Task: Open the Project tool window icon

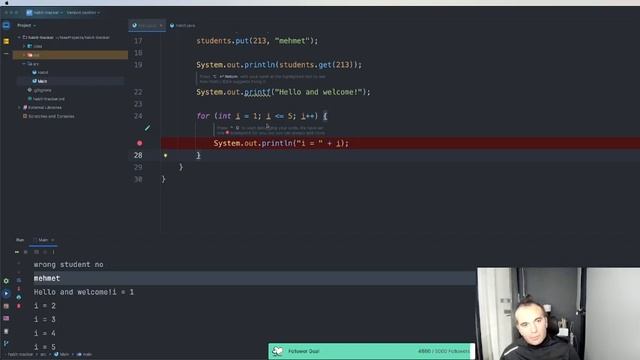Action: point(6,25)
